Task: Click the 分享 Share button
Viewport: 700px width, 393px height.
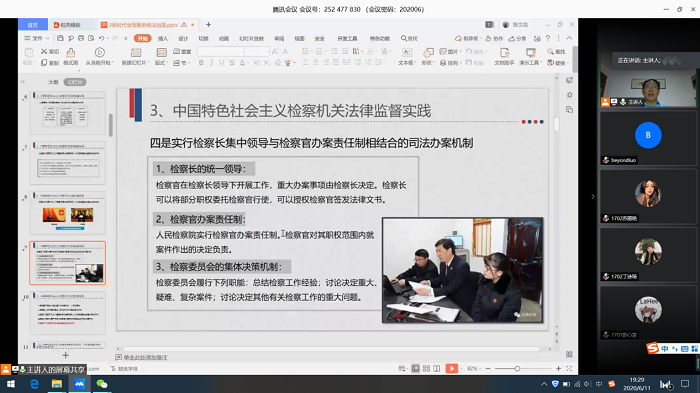Action: [x=517, y=38]
